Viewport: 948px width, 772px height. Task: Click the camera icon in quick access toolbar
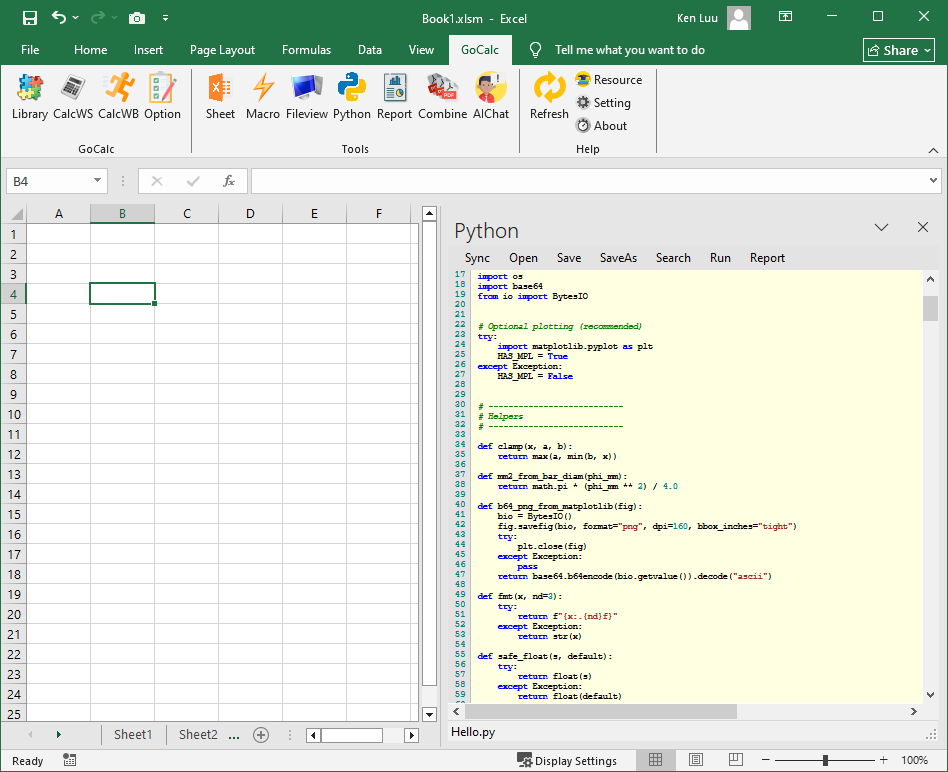[x=137, y=18]
